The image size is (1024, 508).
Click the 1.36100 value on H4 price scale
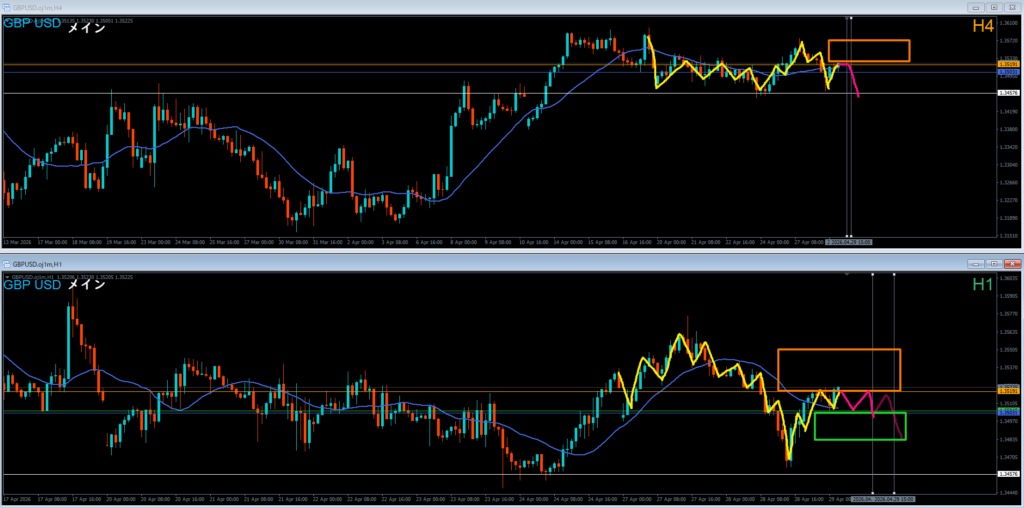click(x=1008, y=22)
